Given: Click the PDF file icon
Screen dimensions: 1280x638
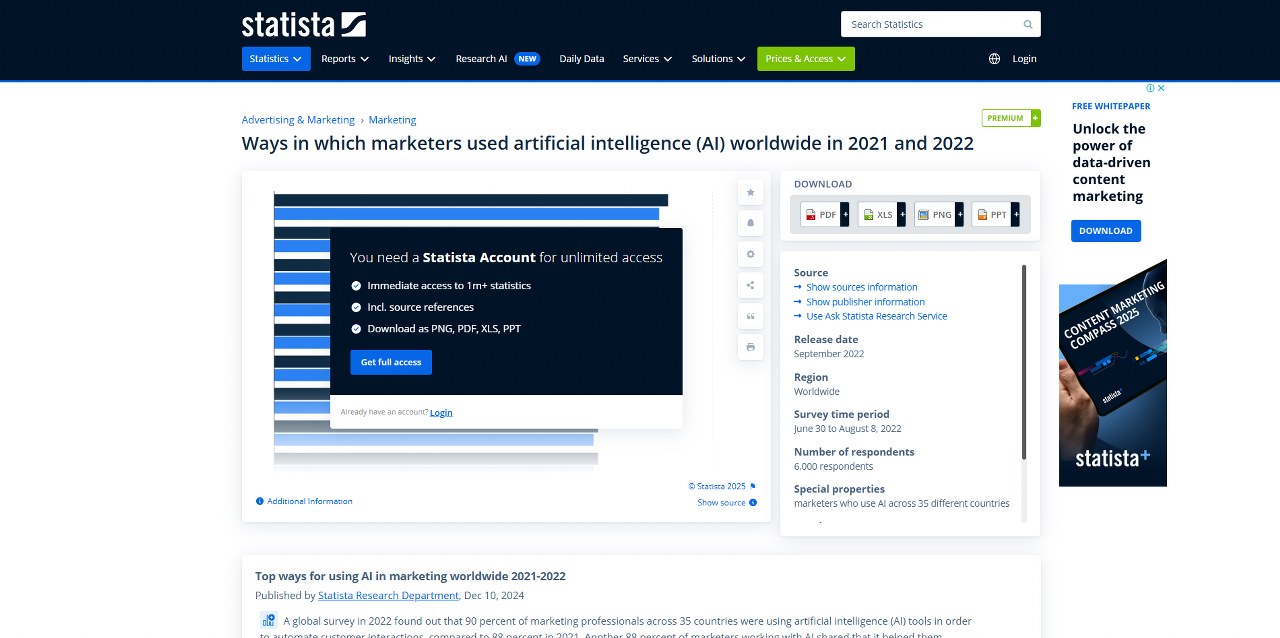Looking at the screenshot, I should coord(810,215).
